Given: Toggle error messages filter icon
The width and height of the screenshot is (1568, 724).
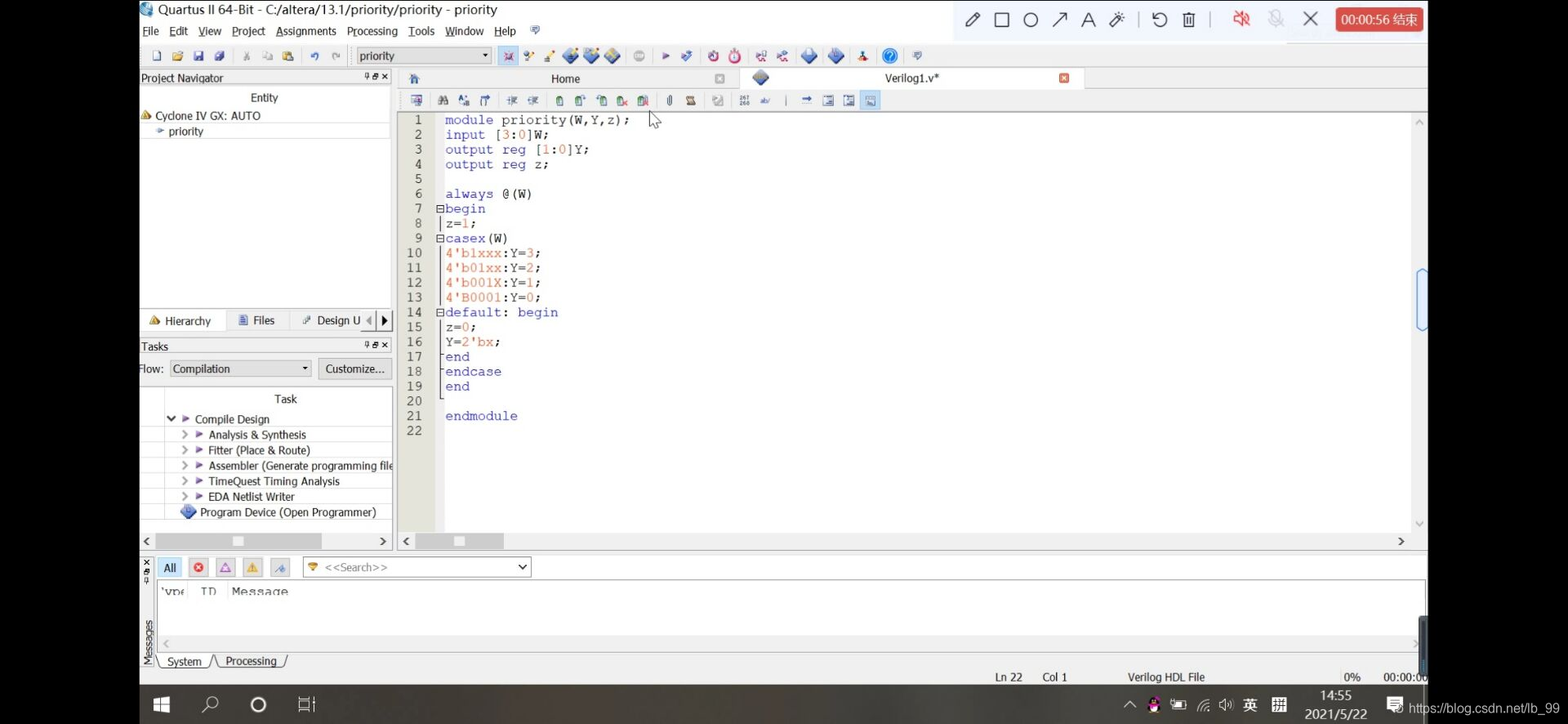Looking at the screenshot, I should coord(198,568).
